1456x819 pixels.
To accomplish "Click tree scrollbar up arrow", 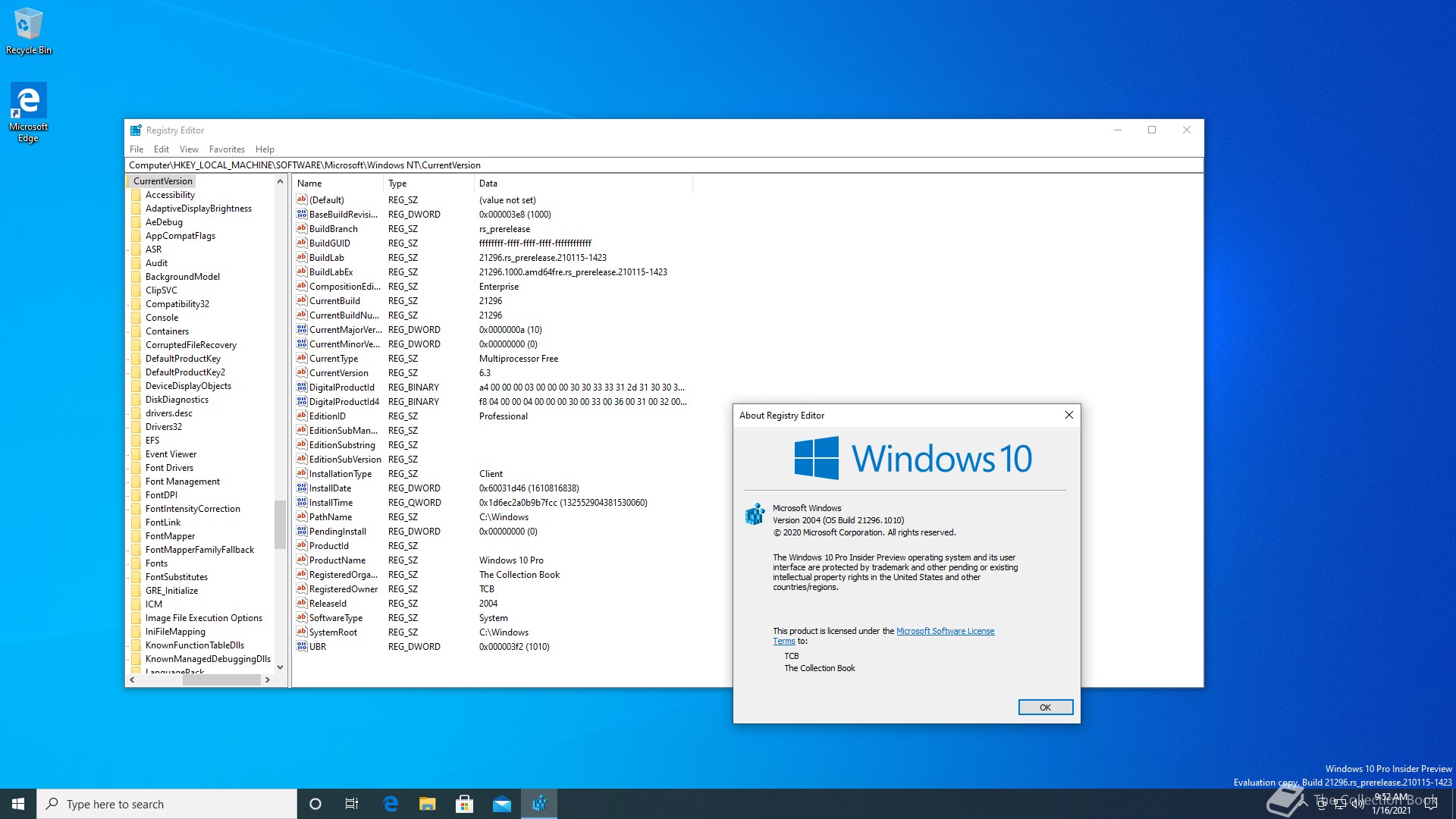I will (280, 181).
